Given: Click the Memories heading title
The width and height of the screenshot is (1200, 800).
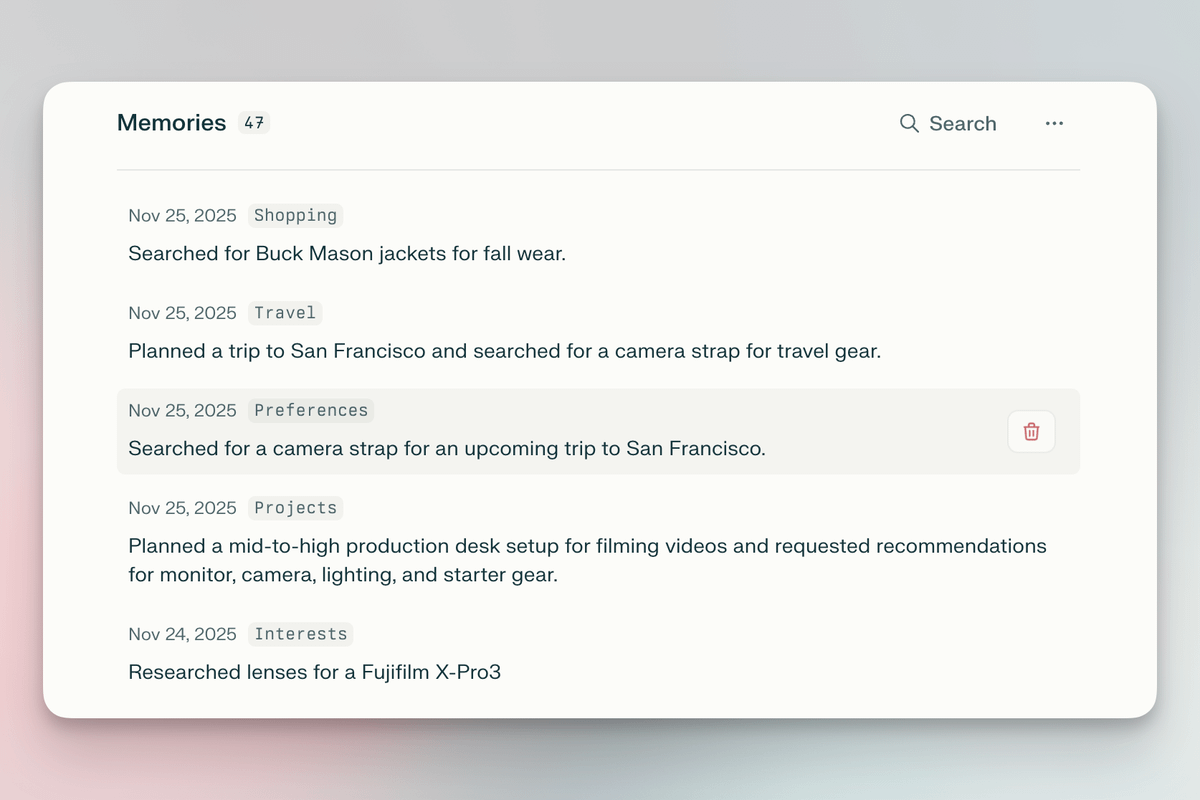Looking at the screenshot, I should tap(171, 123).
